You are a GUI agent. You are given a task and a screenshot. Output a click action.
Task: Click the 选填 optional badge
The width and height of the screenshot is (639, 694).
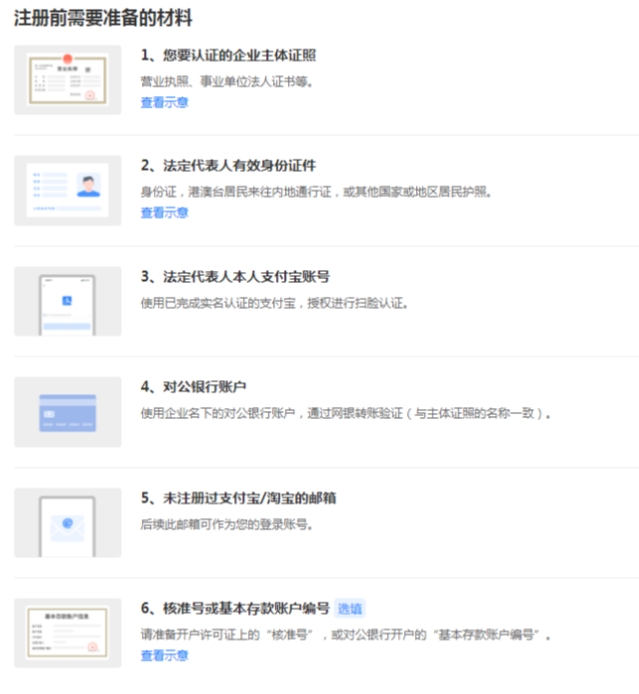(349, 608)
